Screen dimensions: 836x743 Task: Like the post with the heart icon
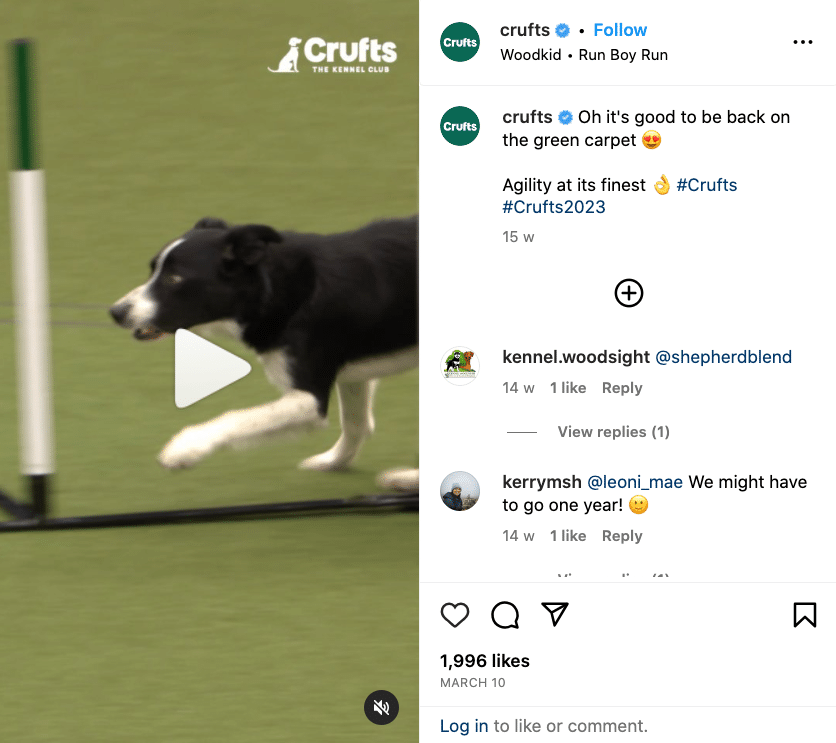pos(455,615)
